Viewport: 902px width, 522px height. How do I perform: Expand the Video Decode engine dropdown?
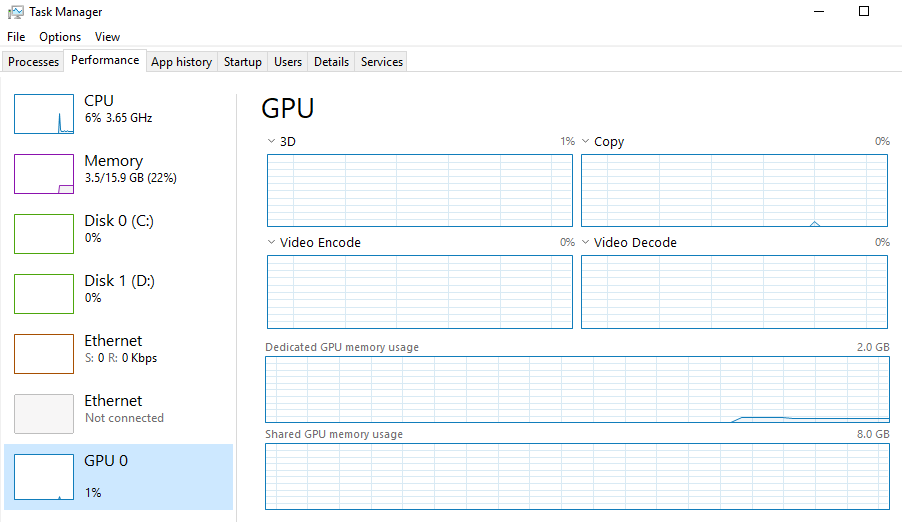586,243
